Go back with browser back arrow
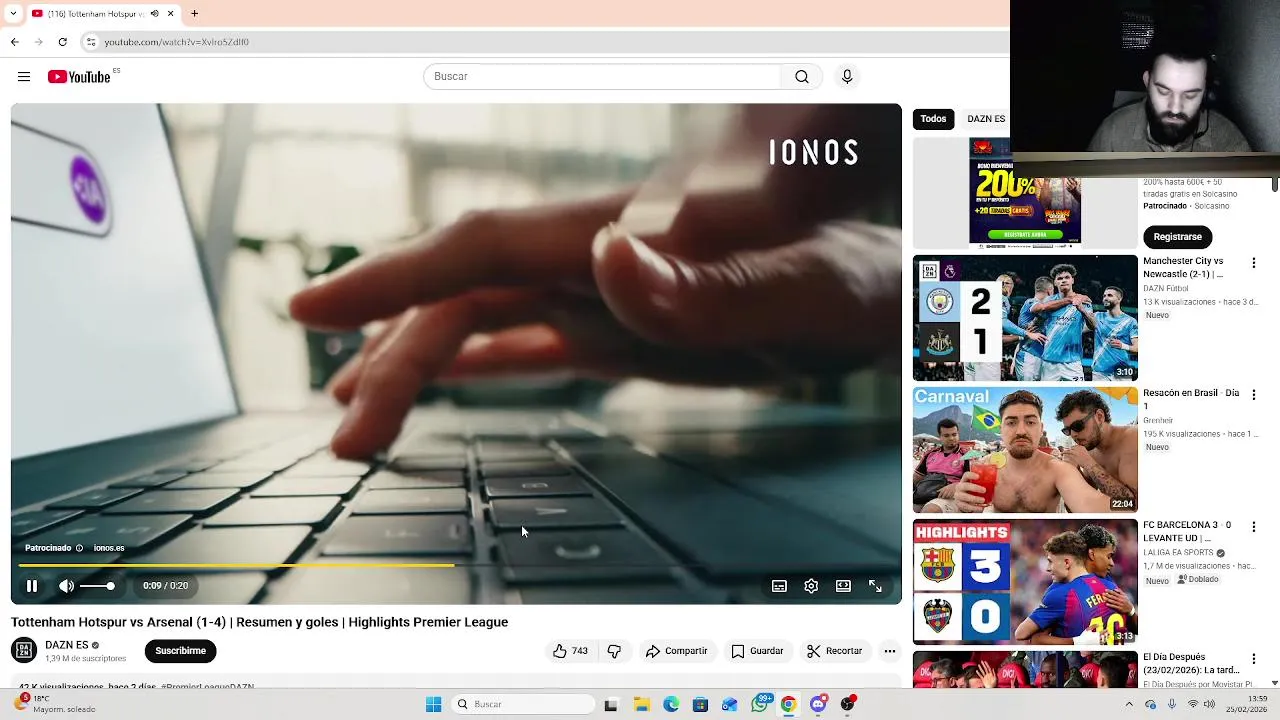 14,42
